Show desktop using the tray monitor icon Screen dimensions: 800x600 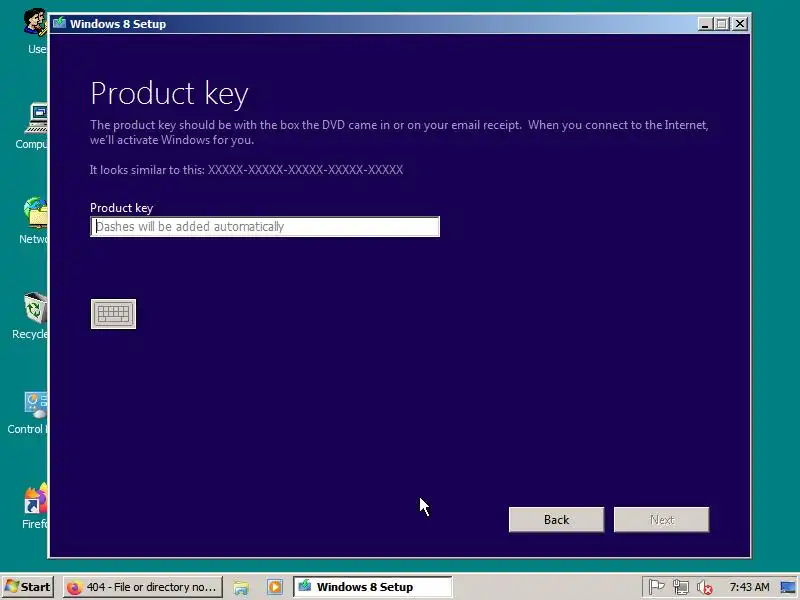(x=788, y=587)
